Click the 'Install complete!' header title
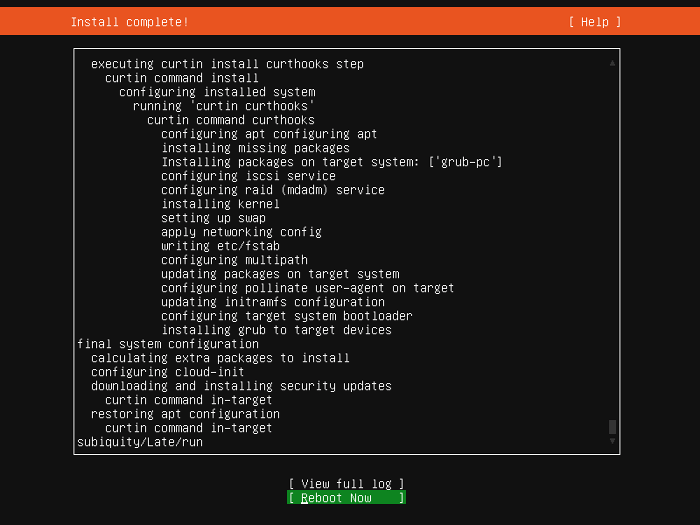 tap(129, 22)
